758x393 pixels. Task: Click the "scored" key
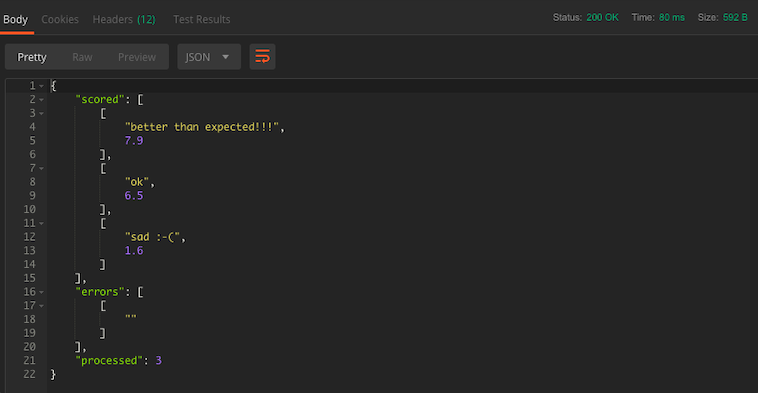(x=100, y=100)
